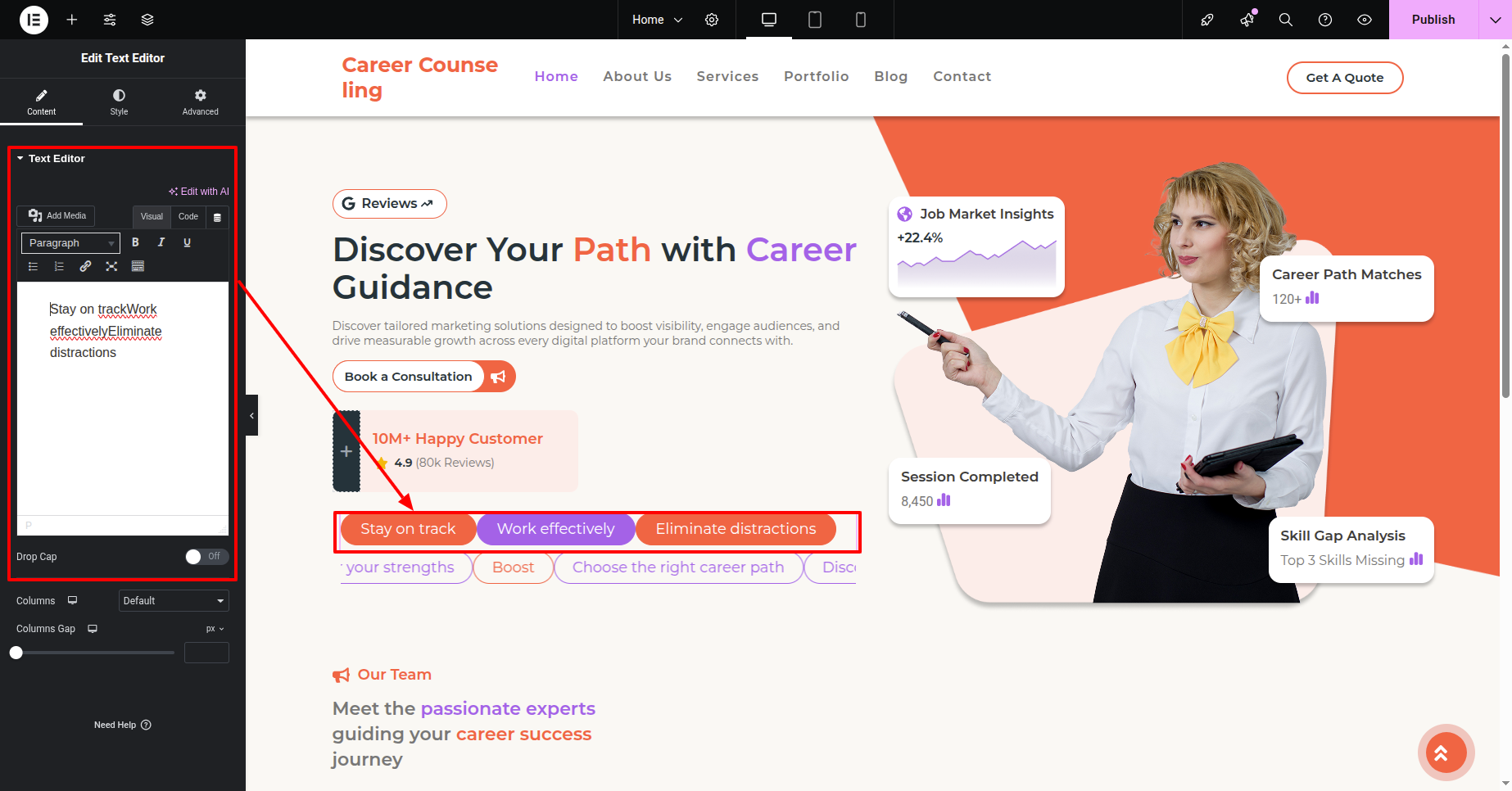Click megaphone icon on Book a Consultation
Viewport: 1512px width, 791px height.
click(498, 377)
